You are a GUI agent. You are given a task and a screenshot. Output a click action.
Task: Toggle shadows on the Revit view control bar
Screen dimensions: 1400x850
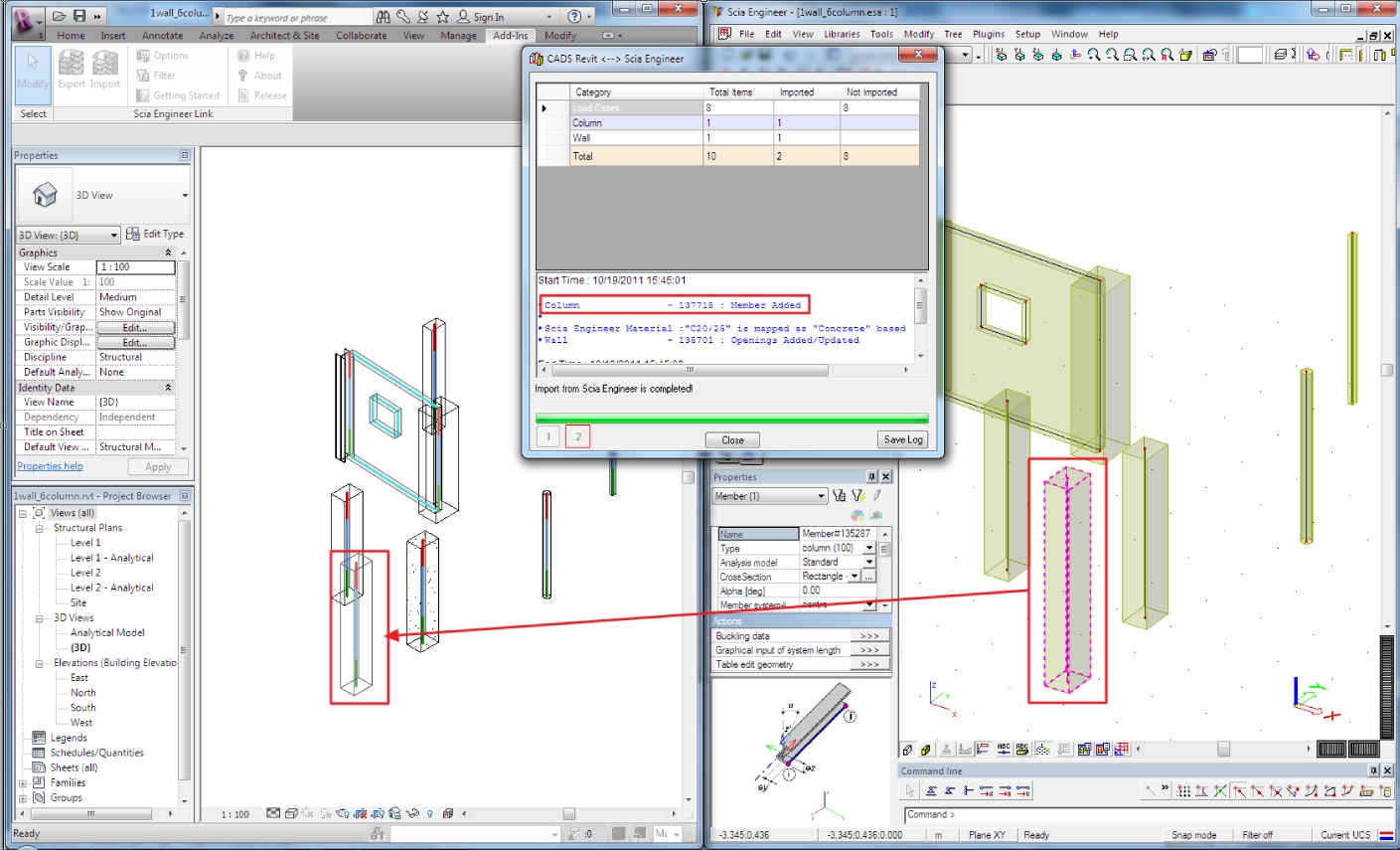pyautogui.click(x=328, y=813)
